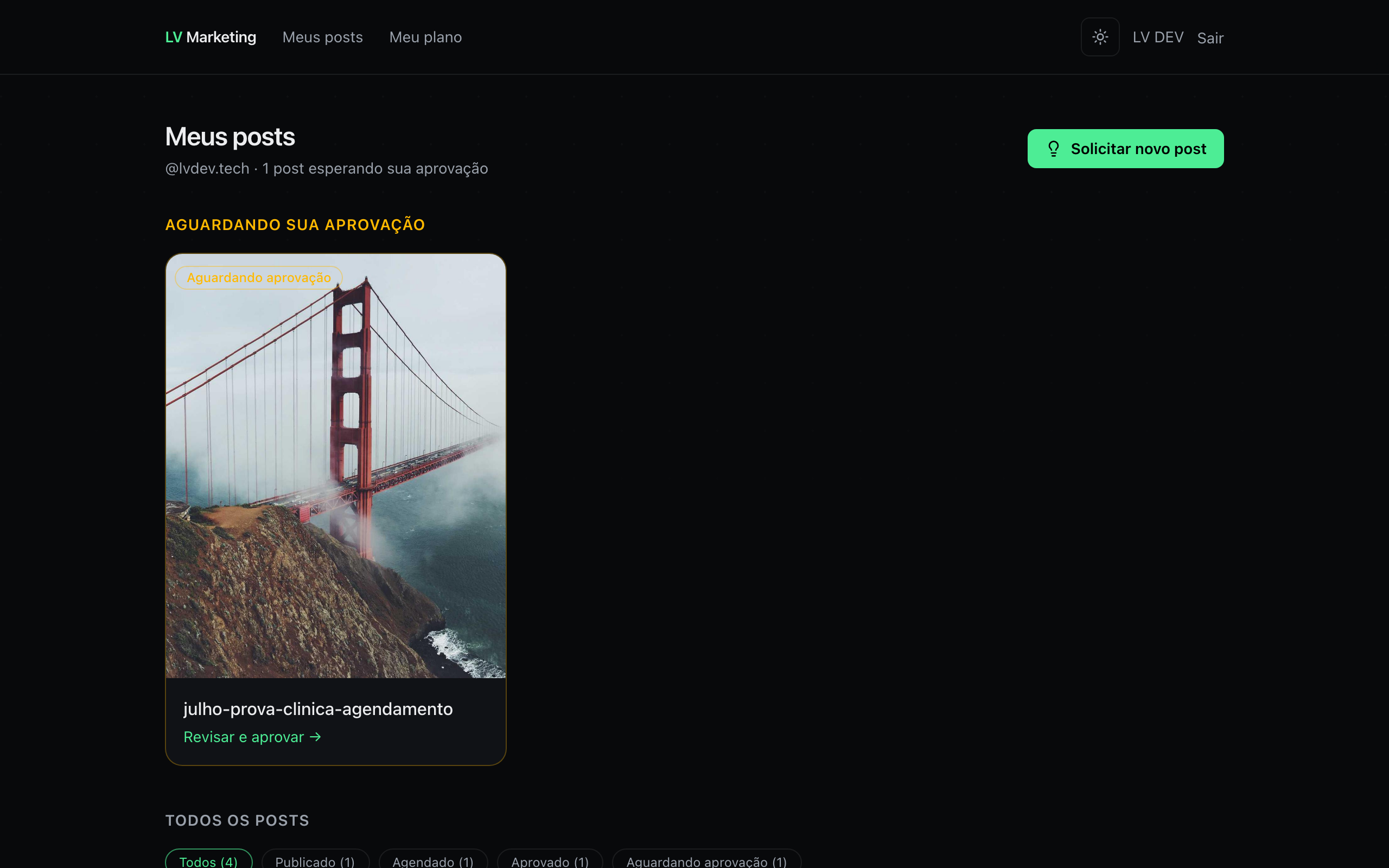
Task: Open the julho-prova-clinica-agendamento post title
Action: pyautogui.click(x=318, y=709)
